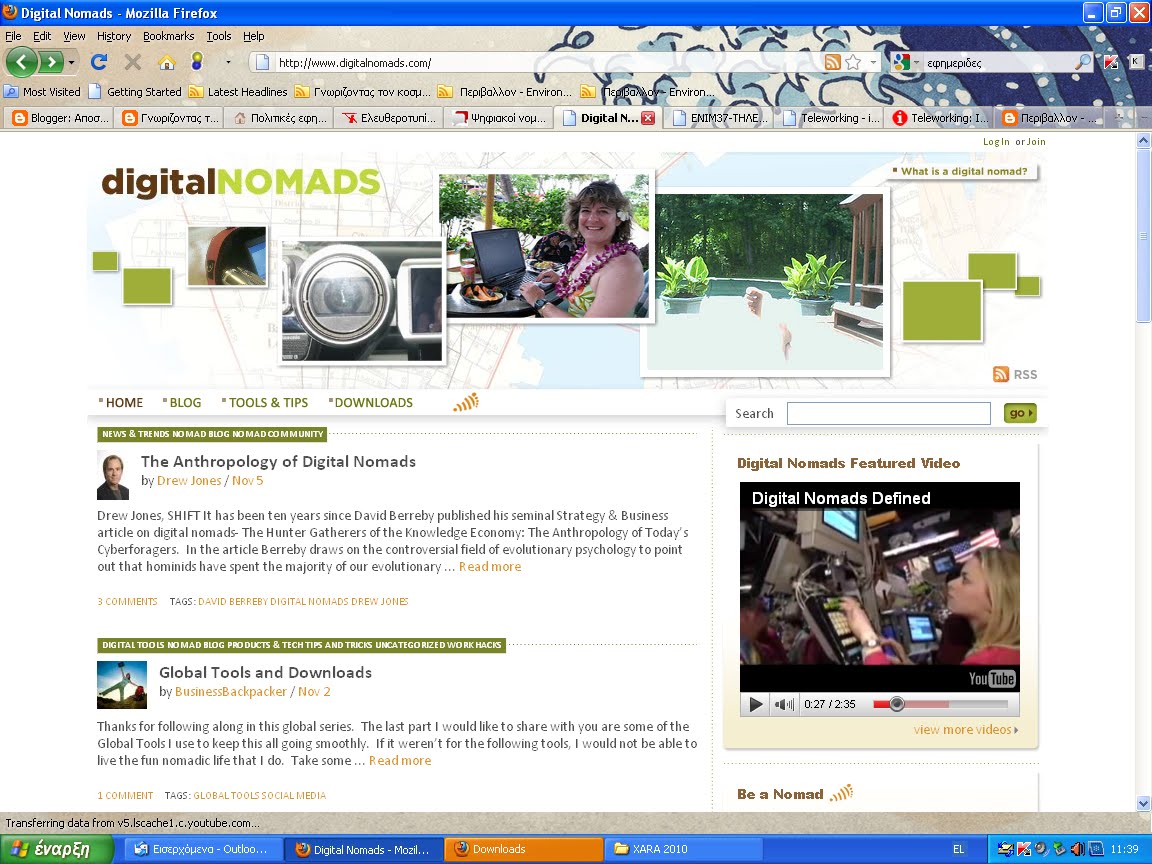Image resolution: width=1152 pixels, height=864 pixels.
Task: Go to the Home page icon
Action: 167,62
